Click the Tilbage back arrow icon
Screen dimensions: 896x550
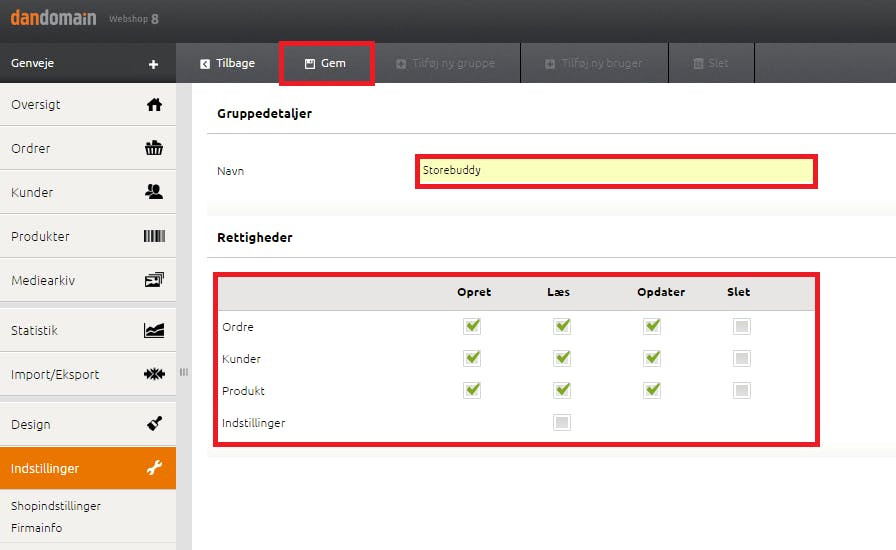pos(205,64)
